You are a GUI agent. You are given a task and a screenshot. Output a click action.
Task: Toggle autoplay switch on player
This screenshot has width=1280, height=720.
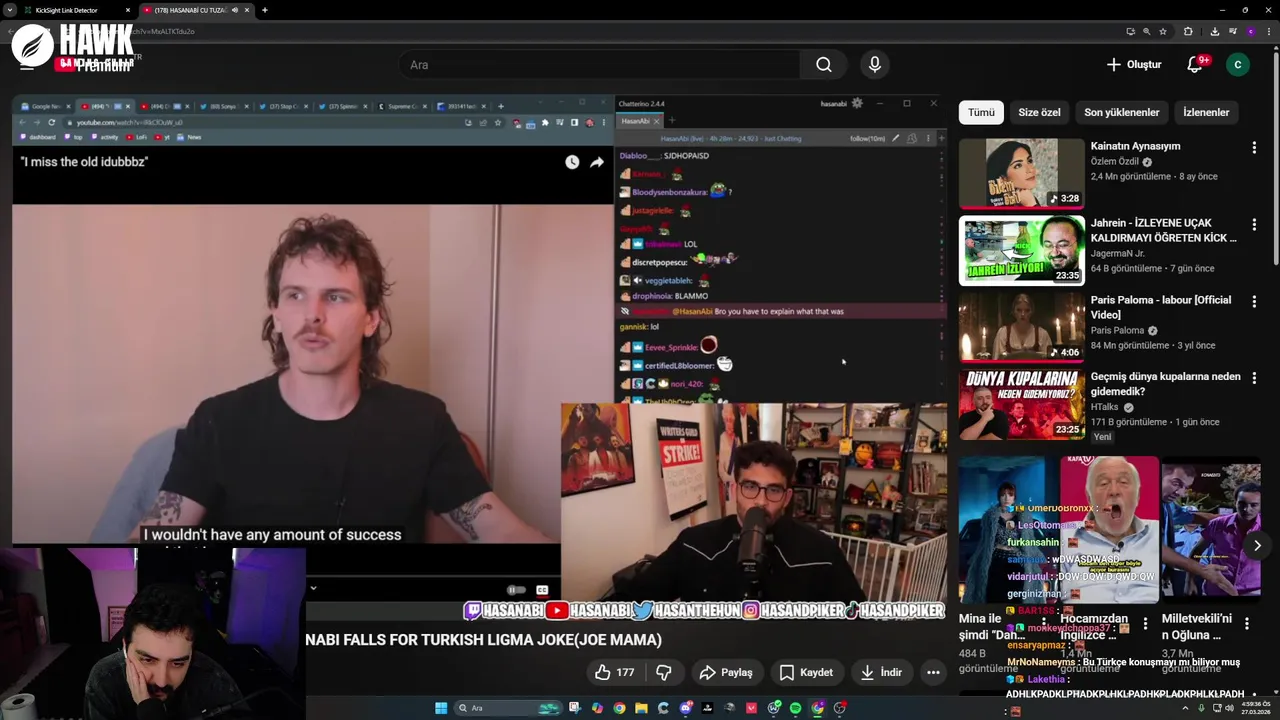click(x=516, y=590)
